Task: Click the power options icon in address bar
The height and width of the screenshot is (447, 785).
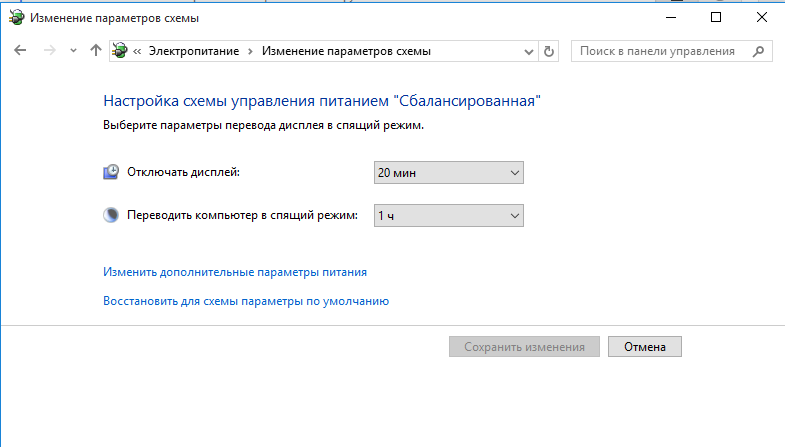Action: [x=121, y=51]
